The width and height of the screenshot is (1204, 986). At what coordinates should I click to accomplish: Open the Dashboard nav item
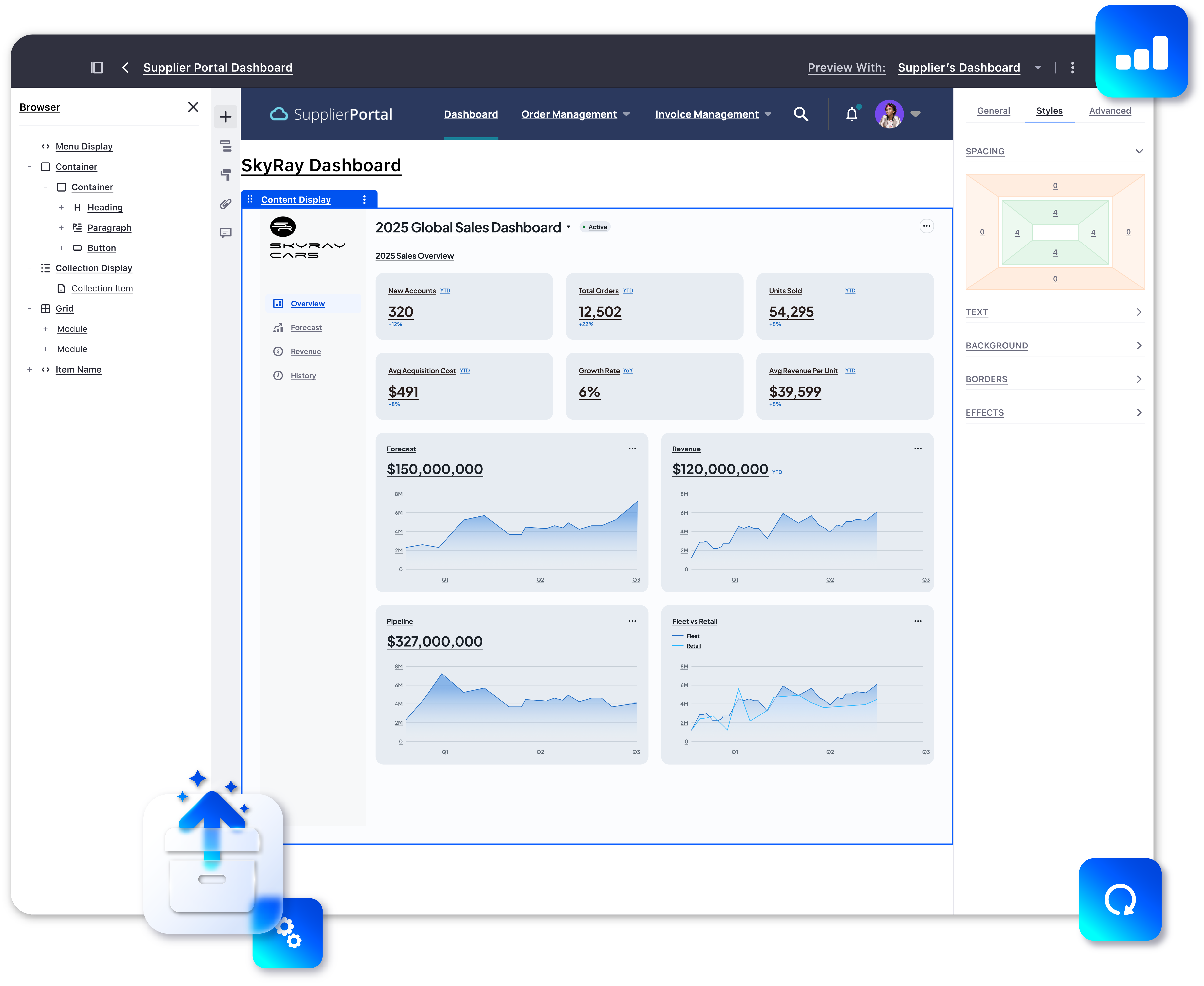point(471,114)
